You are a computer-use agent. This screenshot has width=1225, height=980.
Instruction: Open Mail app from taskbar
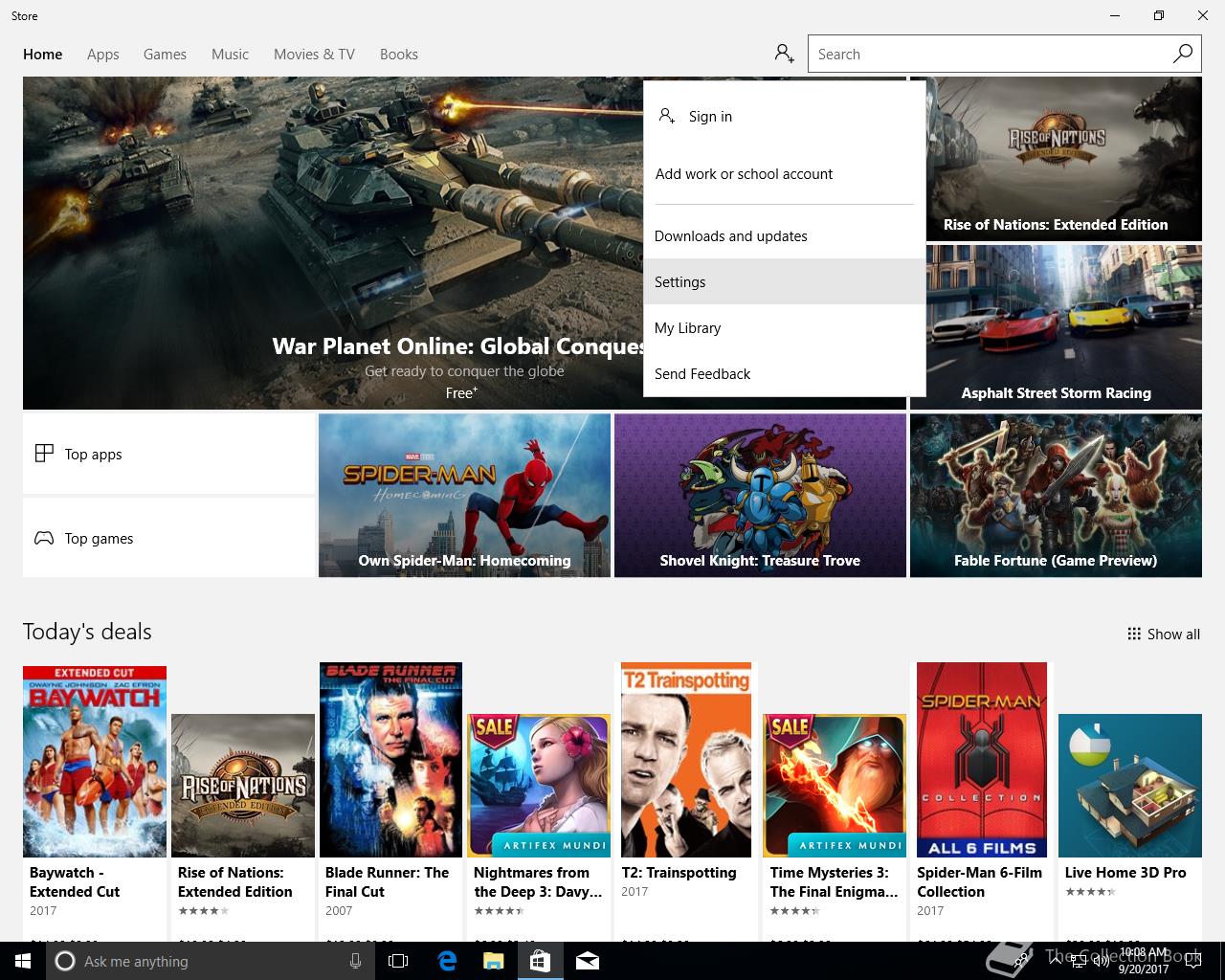(587, 961)
